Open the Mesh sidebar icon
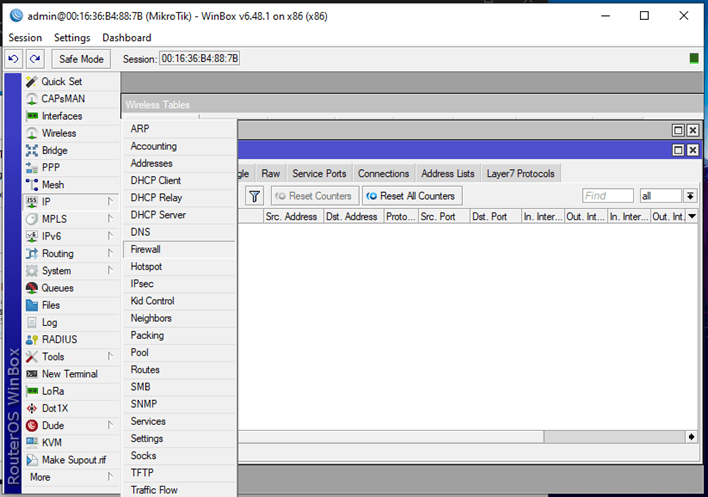The height and width of the screenshot is (497, 708). point(32,185)
